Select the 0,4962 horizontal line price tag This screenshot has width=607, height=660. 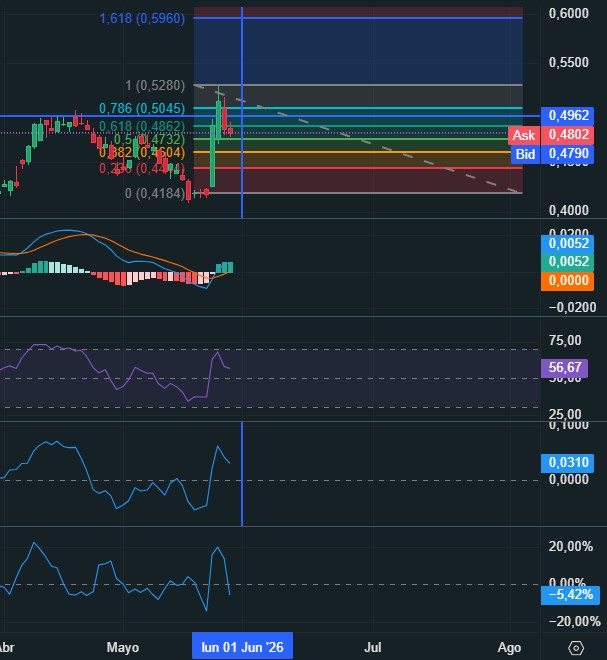pos(567,115)
